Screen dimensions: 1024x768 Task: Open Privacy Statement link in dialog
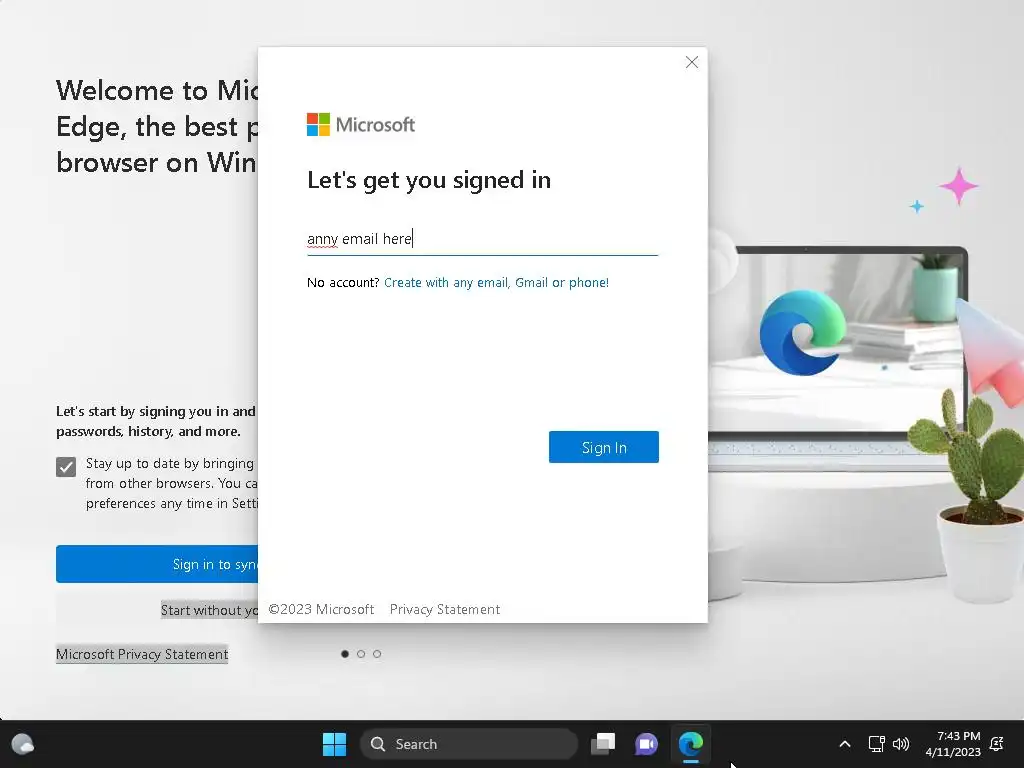click(445, 609)
